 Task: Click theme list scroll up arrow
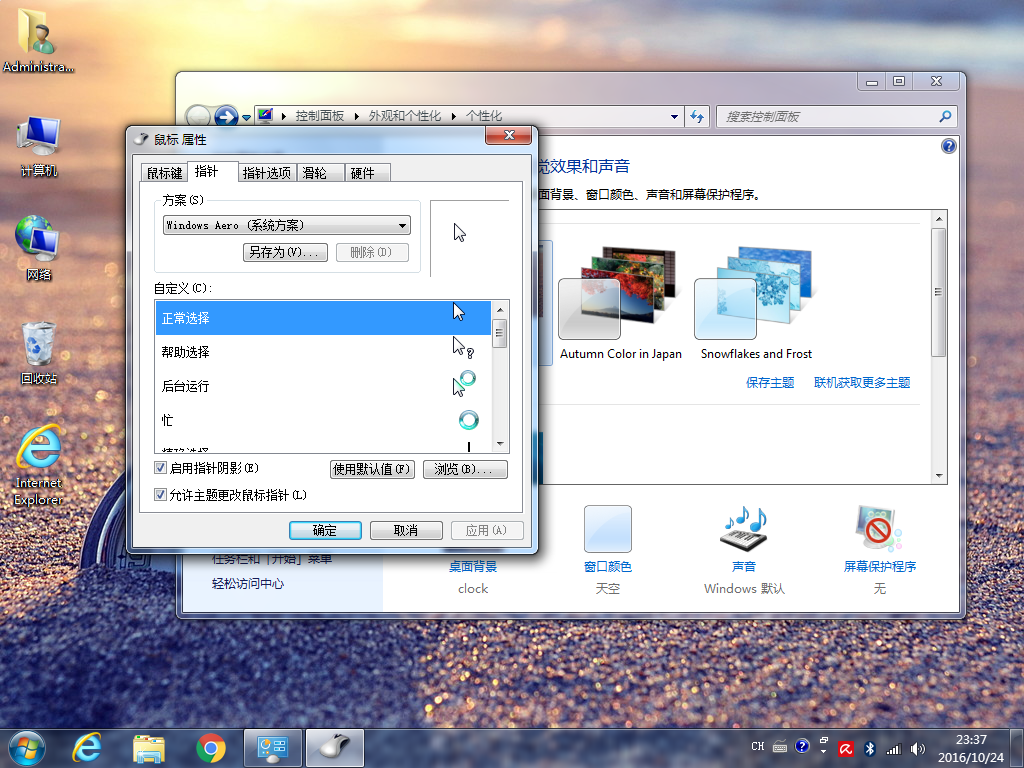pyautogui.click(x=939, y=219)
